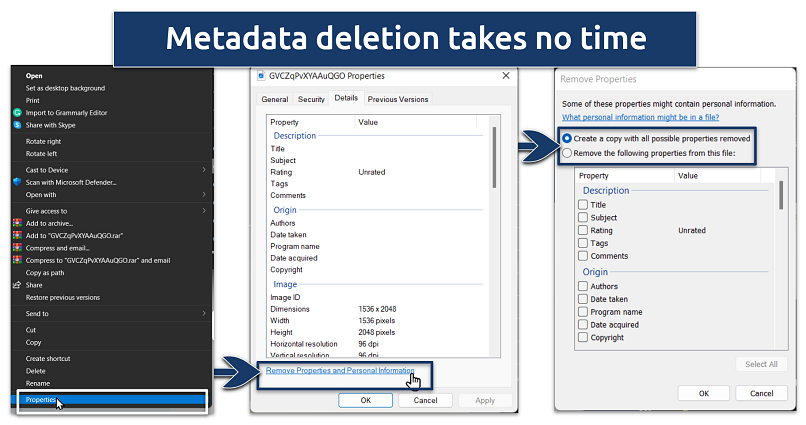Expand the Send to submenu arrow
The width and height of the screenshot is (806, 425).
[203, 313]
